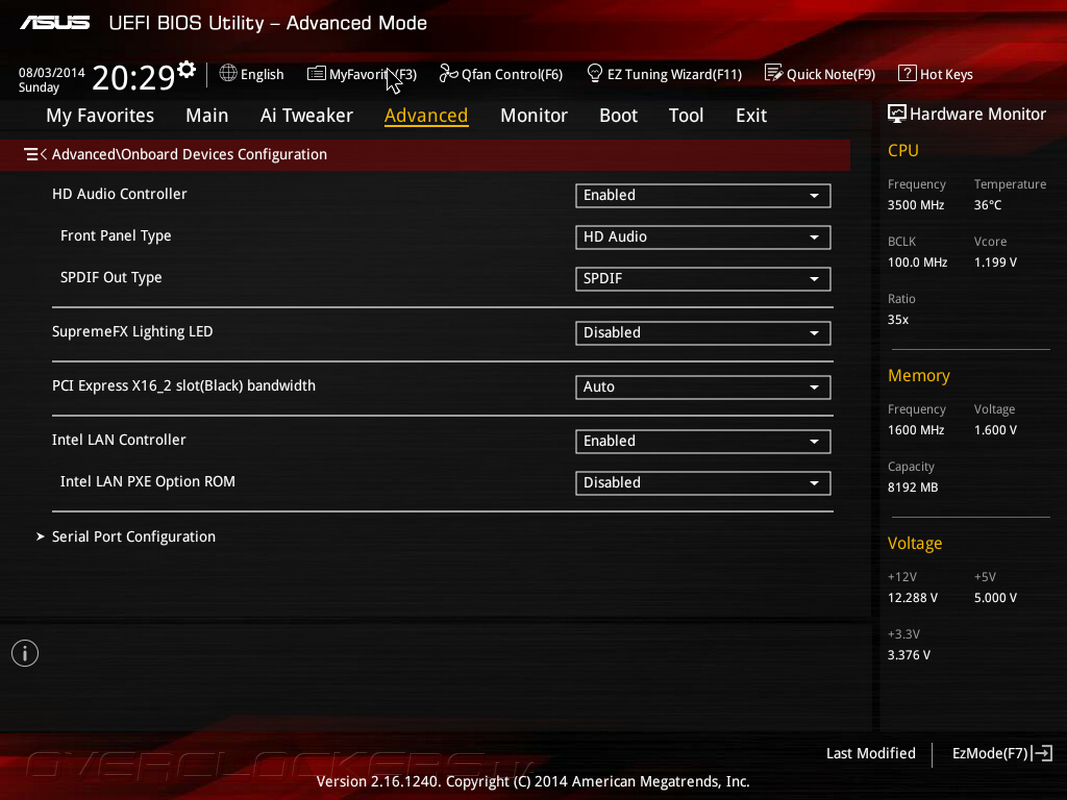Screen dimensions: 1067x800
Task: Open Quick Note(F9)
Action: [820, 74]
